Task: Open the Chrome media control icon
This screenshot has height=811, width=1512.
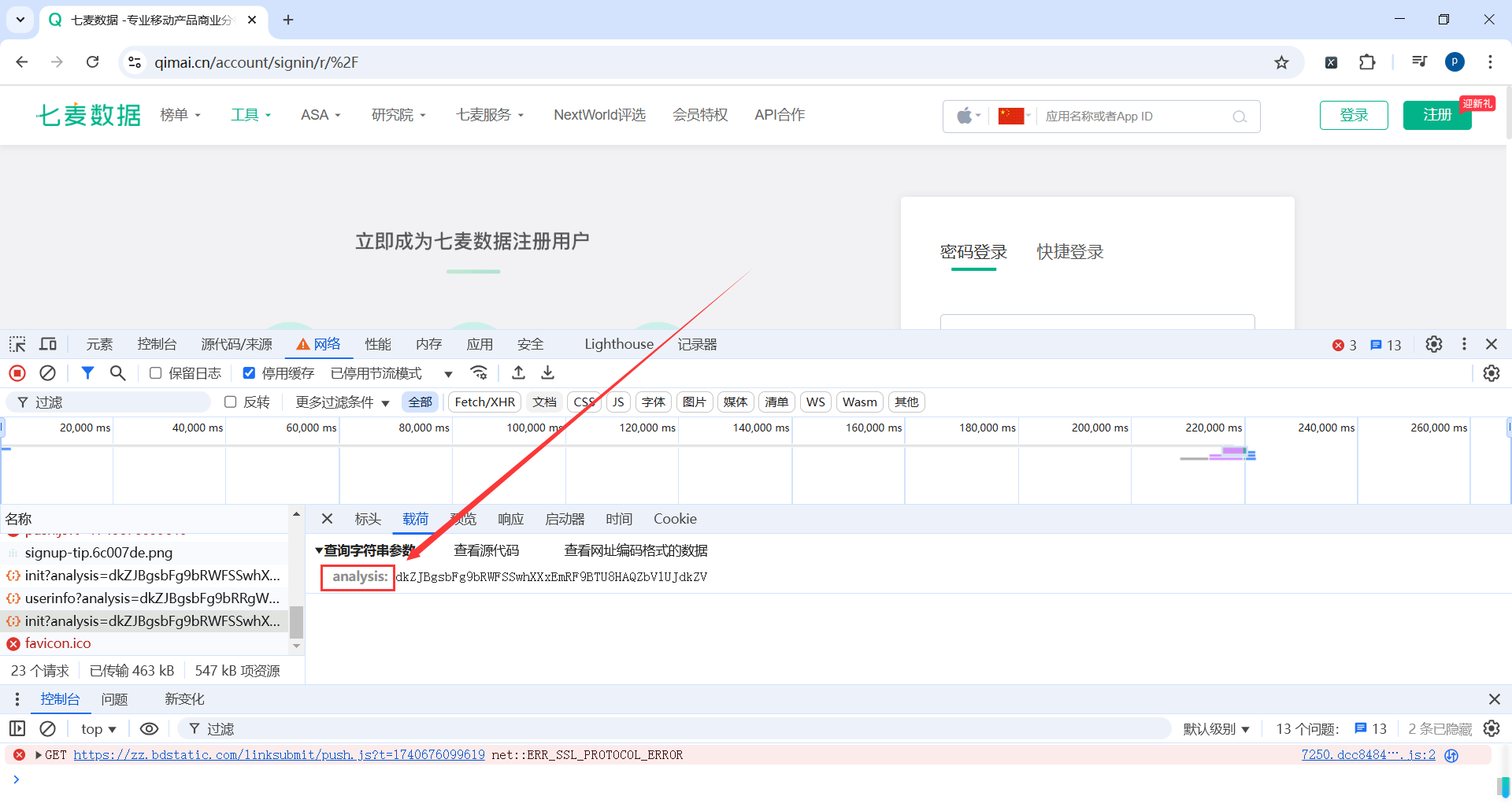Action: 1419,62
